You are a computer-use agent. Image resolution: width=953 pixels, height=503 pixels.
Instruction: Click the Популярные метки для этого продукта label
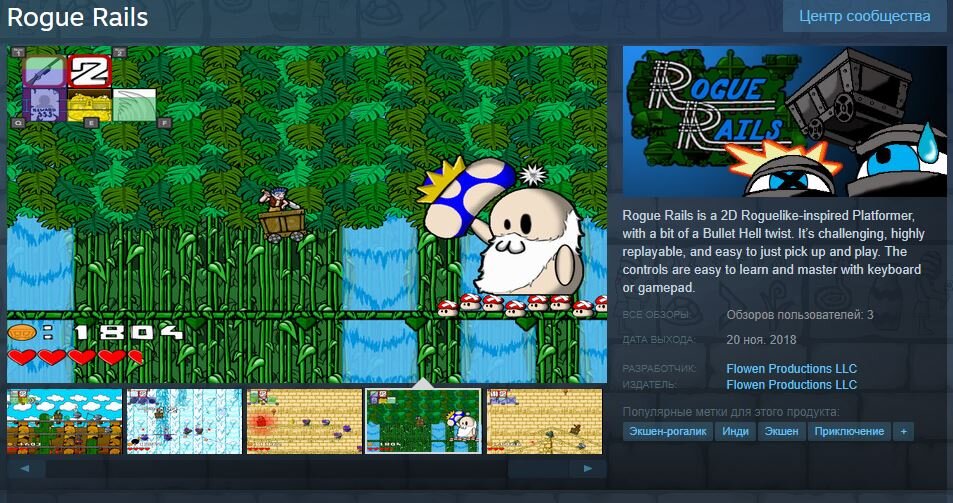pos(731,412)
